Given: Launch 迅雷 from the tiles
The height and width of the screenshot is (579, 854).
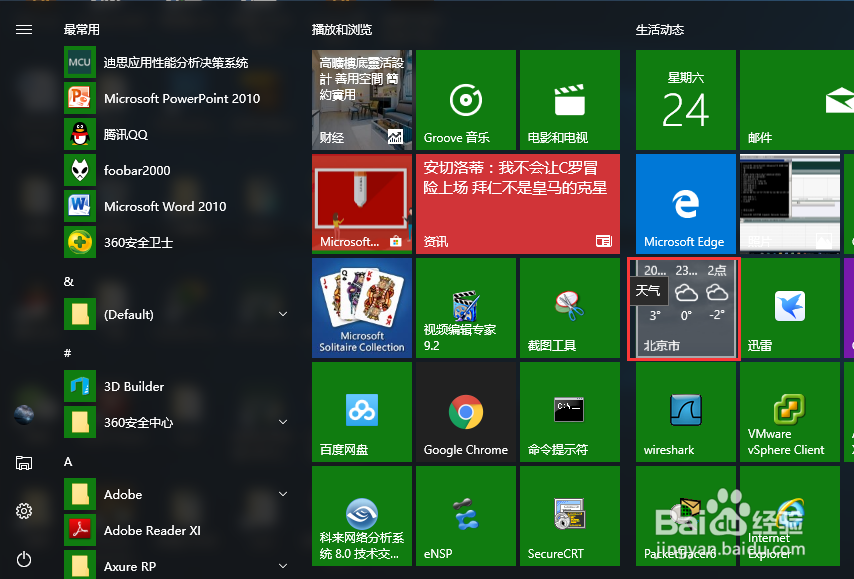Looking at the screenshot, I should tap(789, 308).
